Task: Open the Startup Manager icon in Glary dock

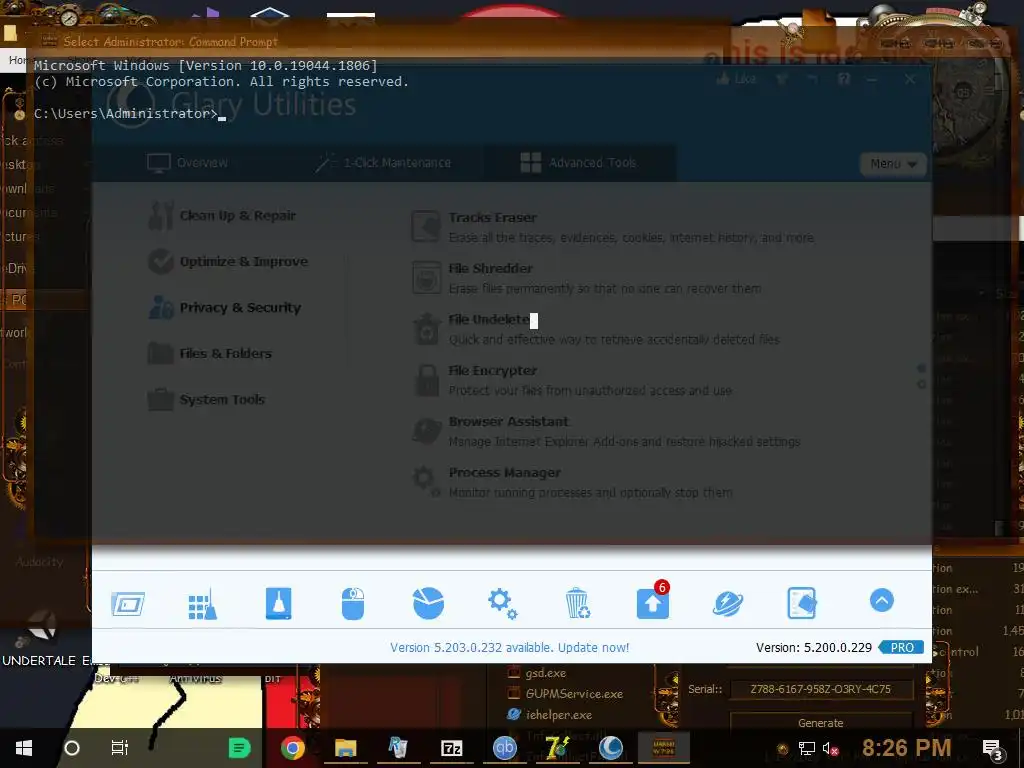Action: 128,603
